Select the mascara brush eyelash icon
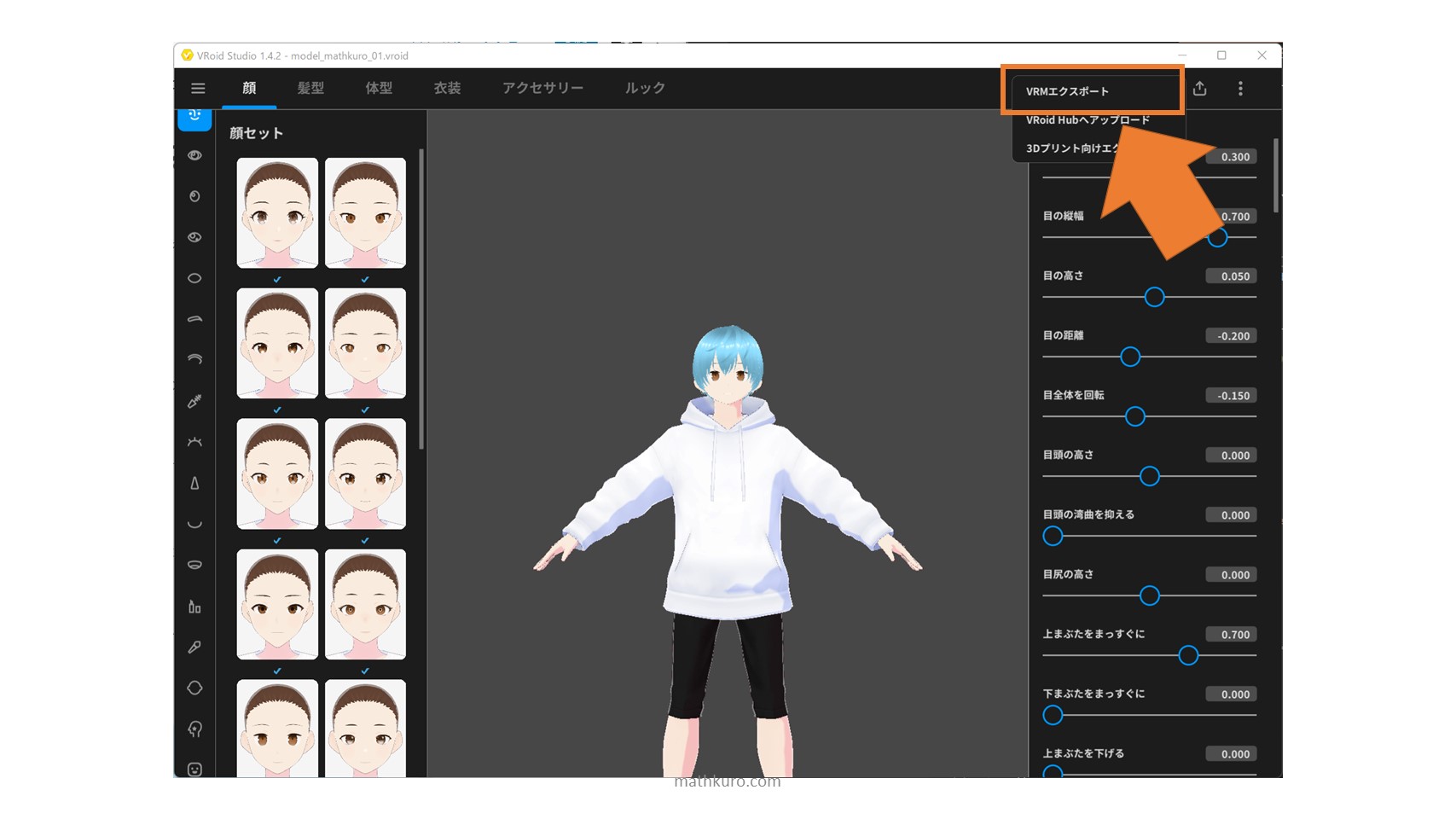Image resolution: width=1456 pixels, height=819 pixels. pyautogui.click(x=194, y=401)
